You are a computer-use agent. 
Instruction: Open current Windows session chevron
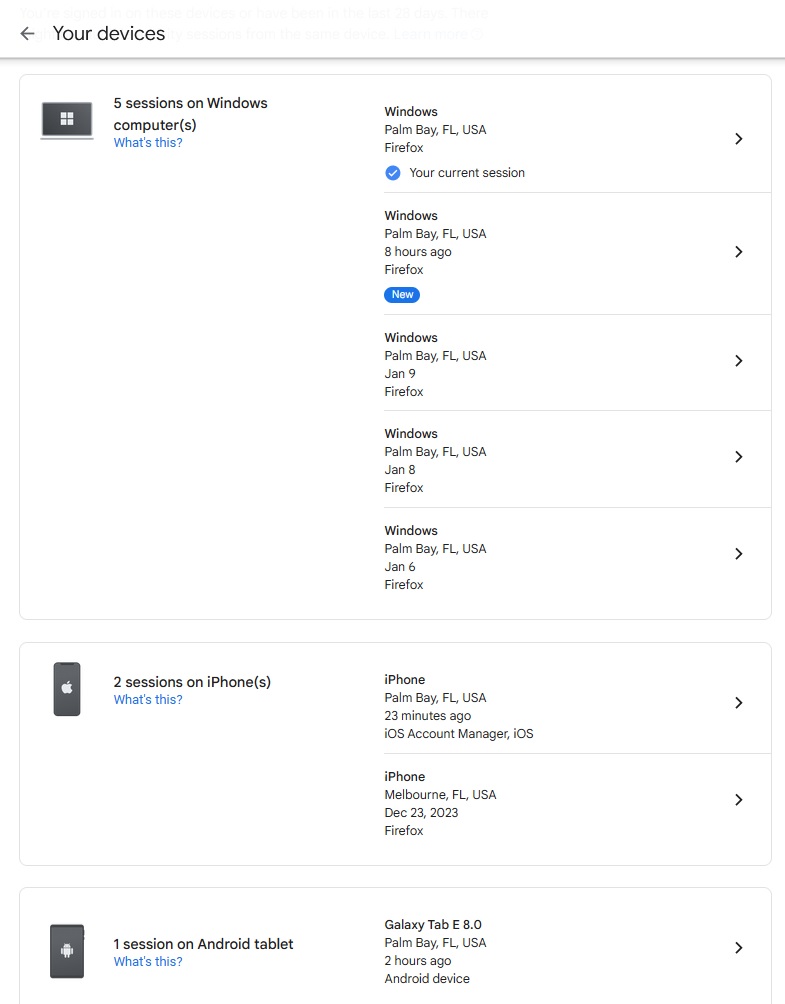click(738, 139)
